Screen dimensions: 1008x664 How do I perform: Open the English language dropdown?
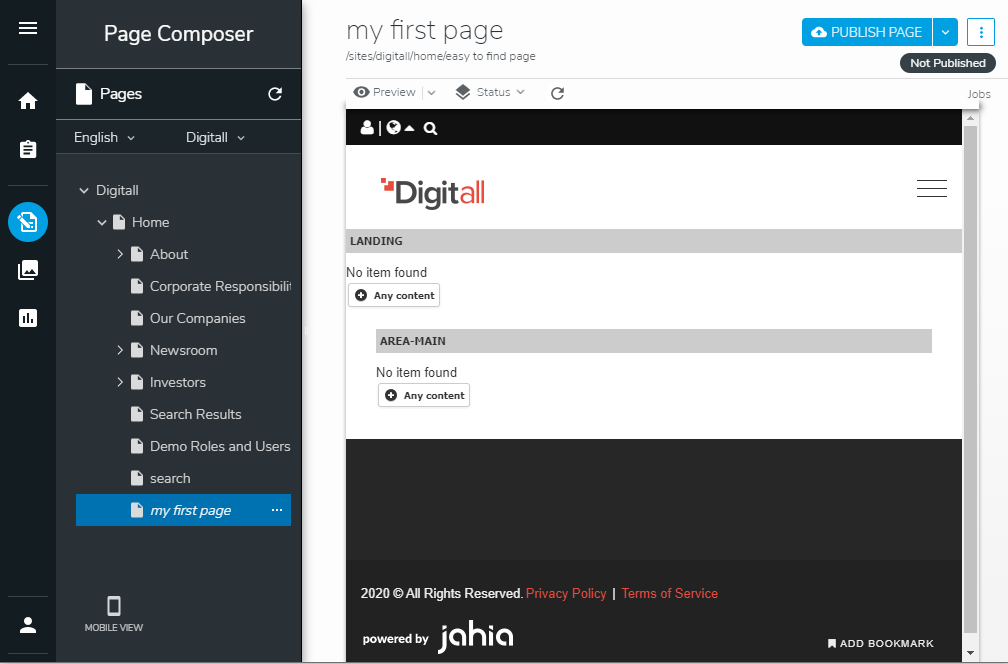(104, 137)
